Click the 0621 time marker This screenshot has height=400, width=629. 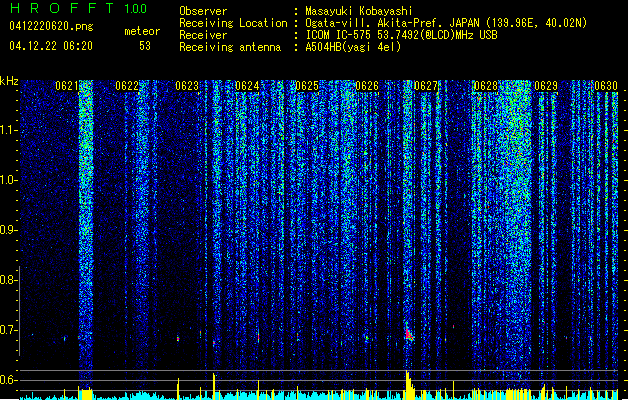[x=67, y=86]
